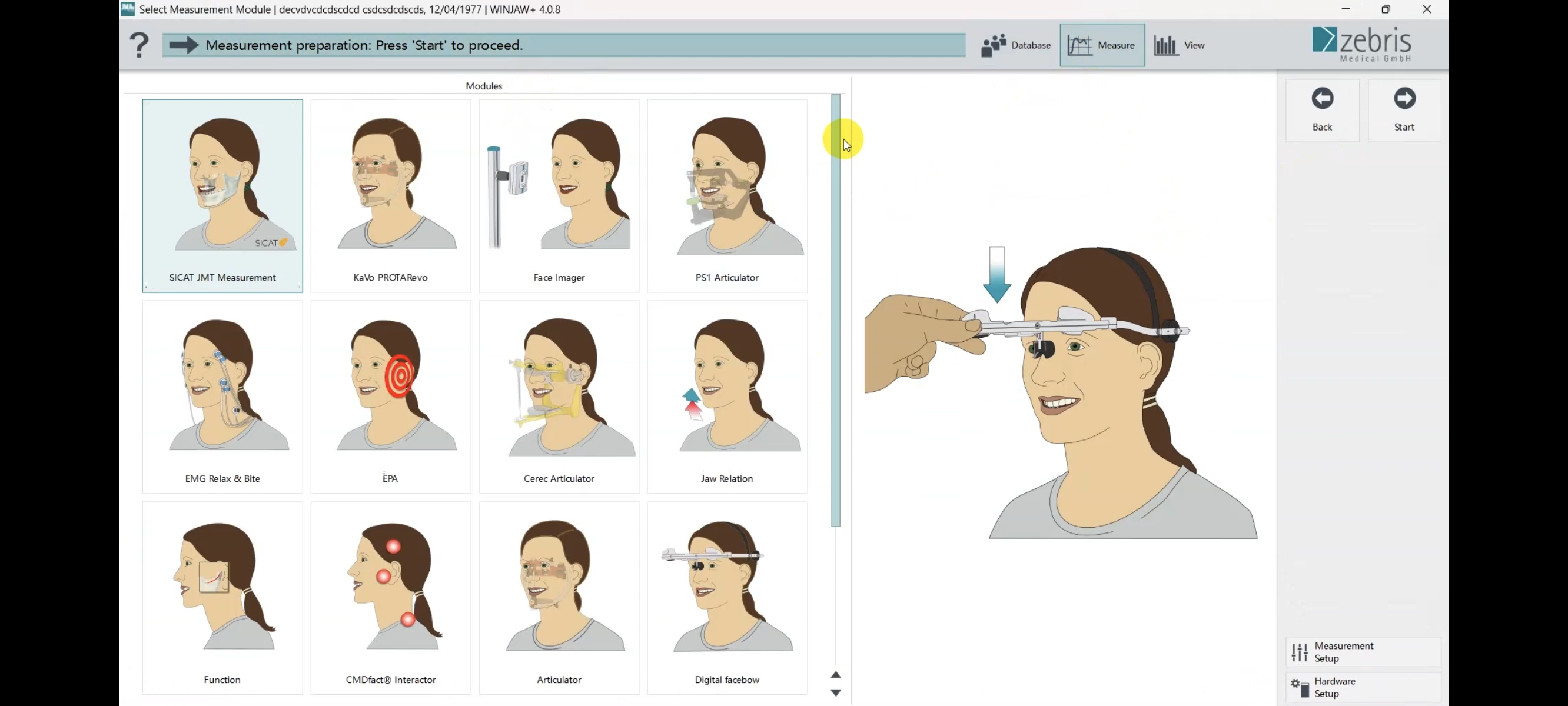Click the zebris Medical GmbH logo
This screenshot has height=706, width=1568.
[1361, 45]
